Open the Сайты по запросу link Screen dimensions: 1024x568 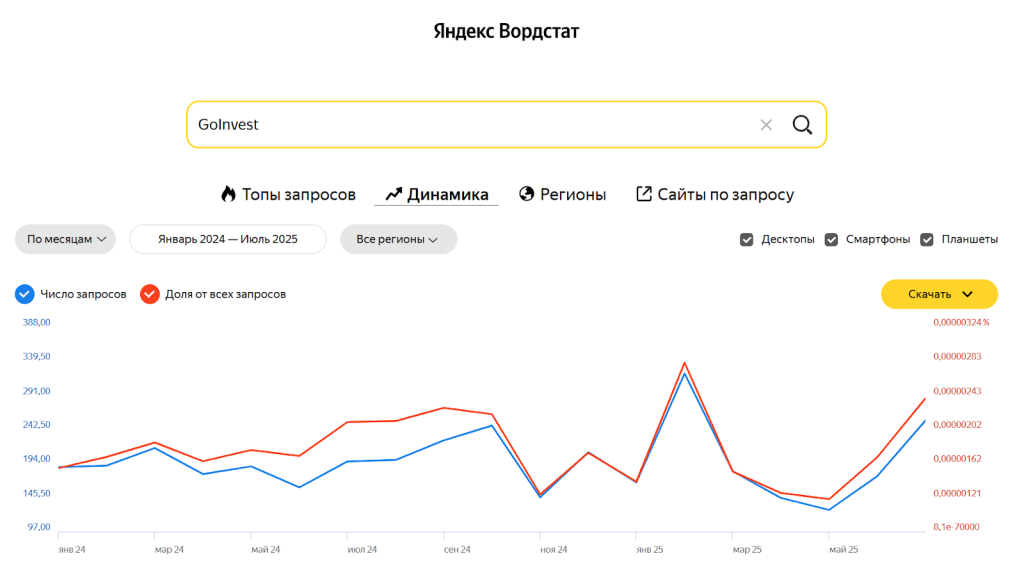(725, 194)
